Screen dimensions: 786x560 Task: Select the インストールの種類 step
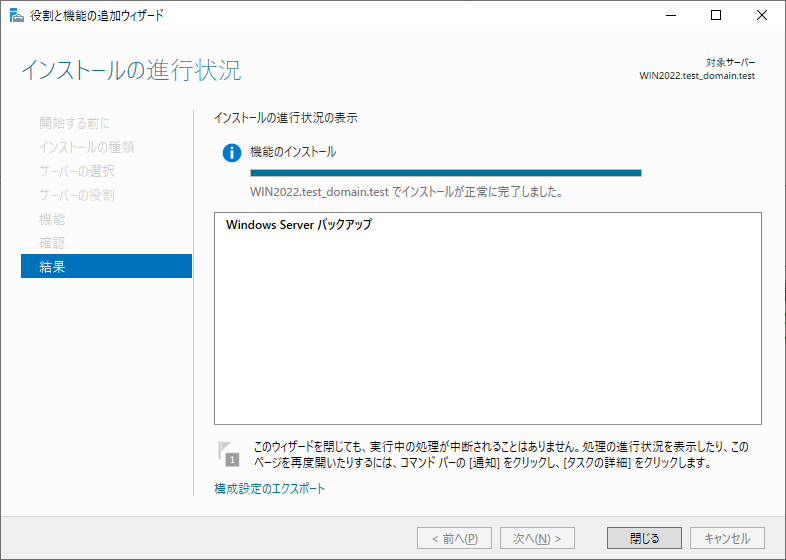87,147
